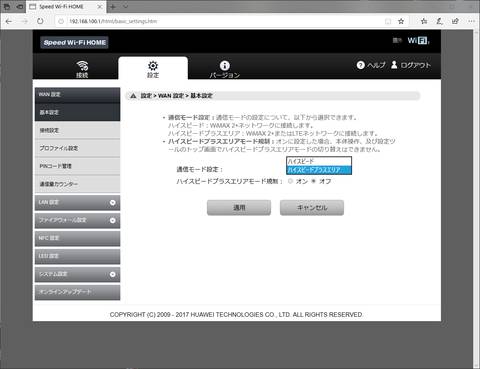The width and height of the screenshot is (480, 369).
Task: Open the 接続 tab with Wi-Fi icon
Action: point(82,69)
